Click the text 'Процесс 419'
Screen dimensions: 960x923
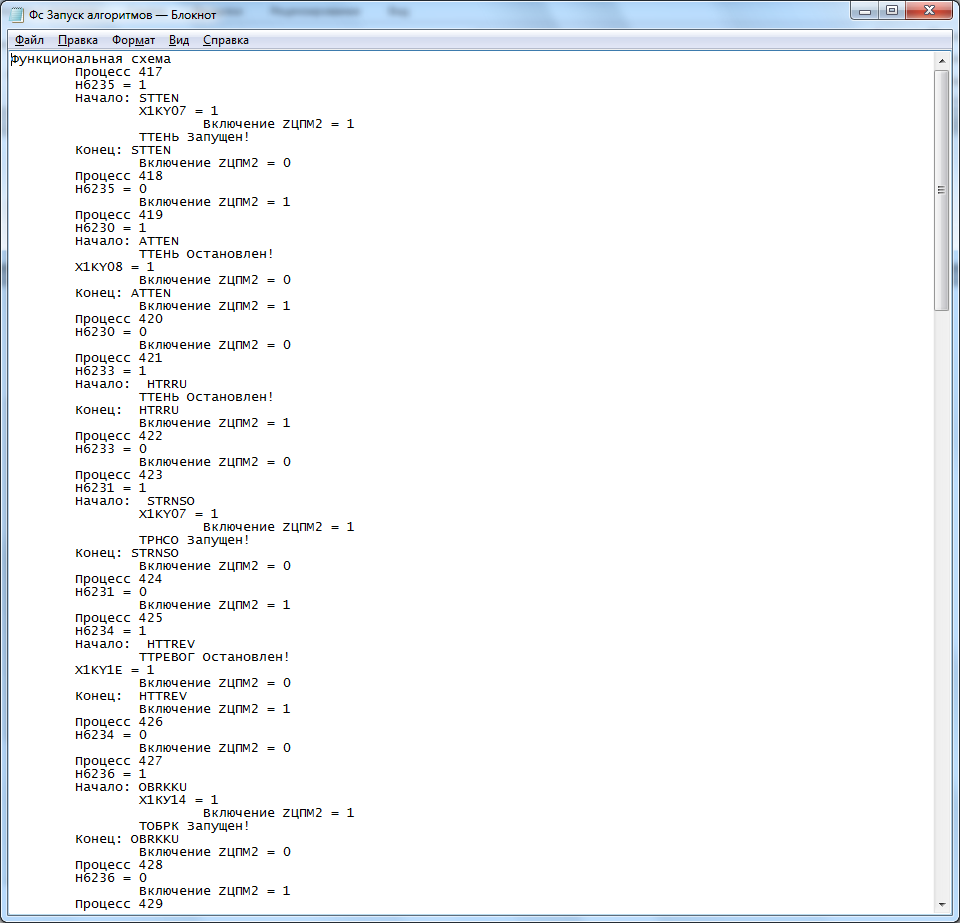coord(119,215)
